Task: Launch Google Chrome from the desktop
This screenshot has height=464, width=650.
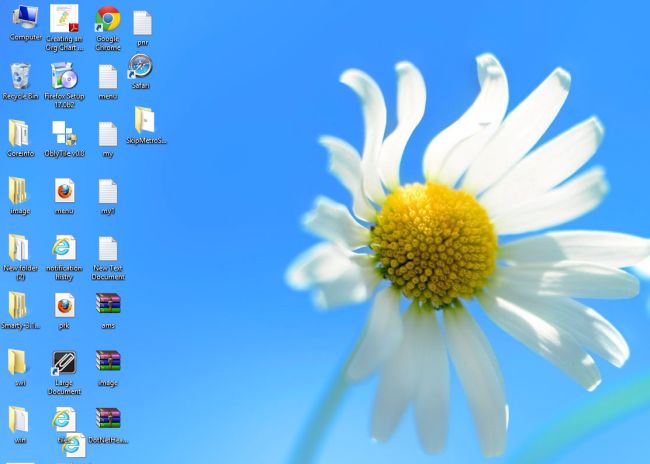Action: (x=108, y=28)
